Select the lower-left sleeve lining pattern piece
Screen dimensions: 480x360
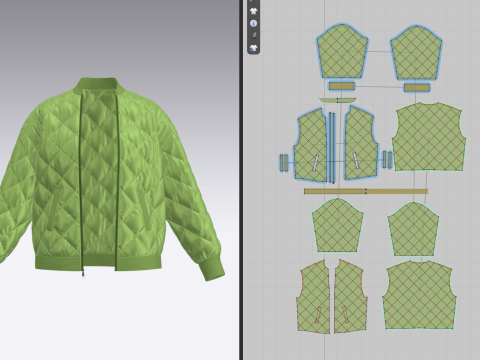[x=338, y=225]
